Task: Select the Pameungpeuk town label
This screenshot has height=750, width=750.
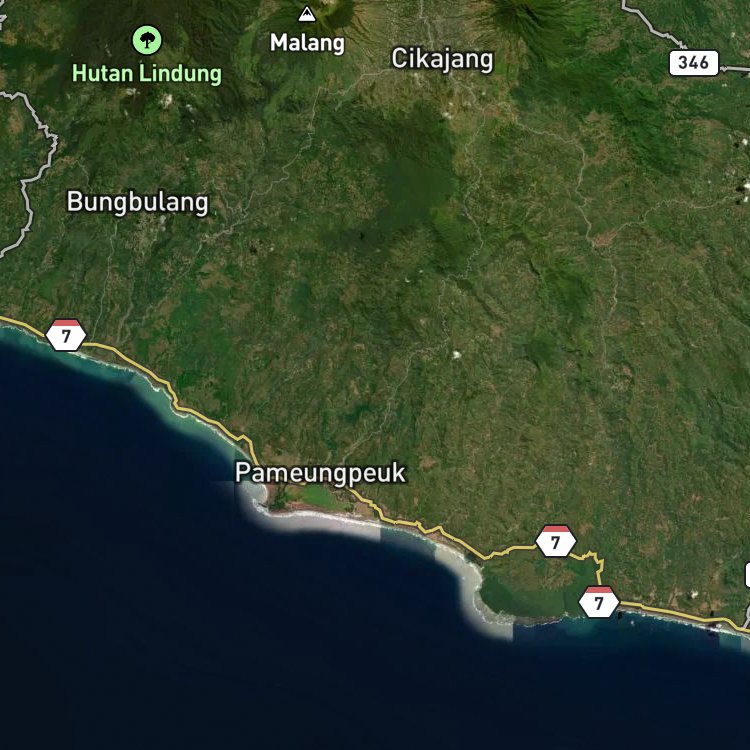Action: (320, 473)
